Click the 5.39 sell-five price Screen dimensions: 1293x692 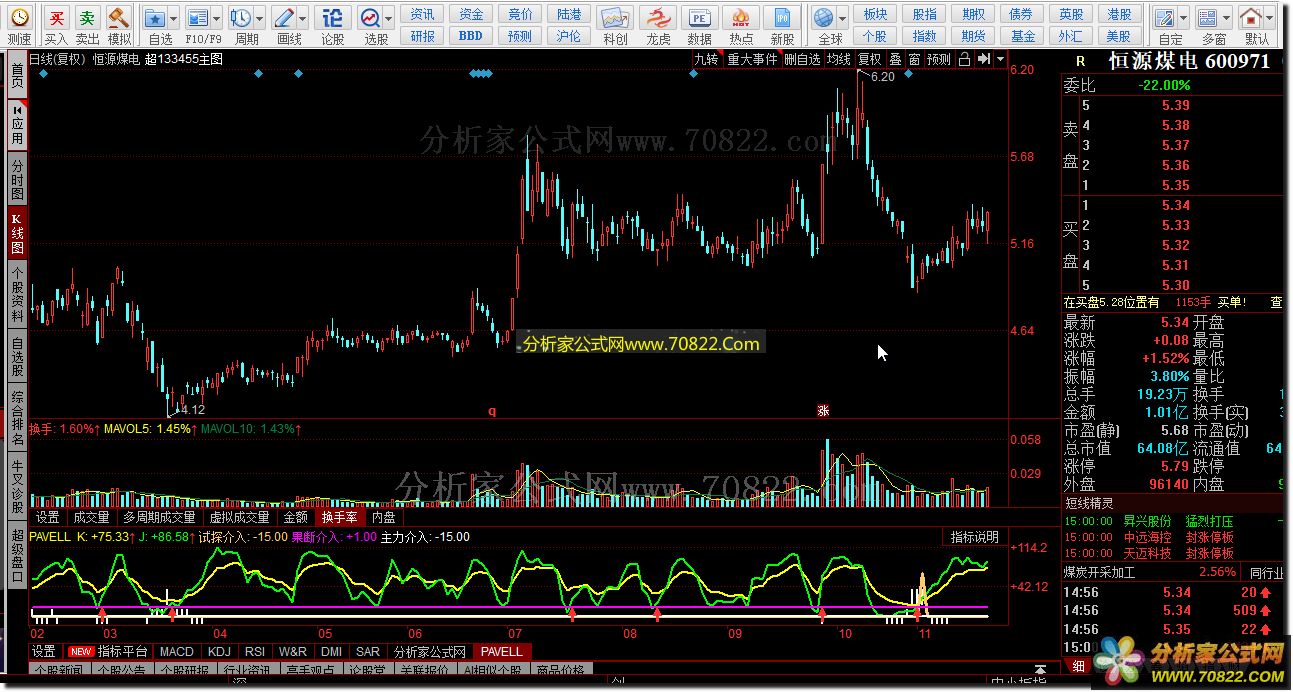click(1175, 105)
